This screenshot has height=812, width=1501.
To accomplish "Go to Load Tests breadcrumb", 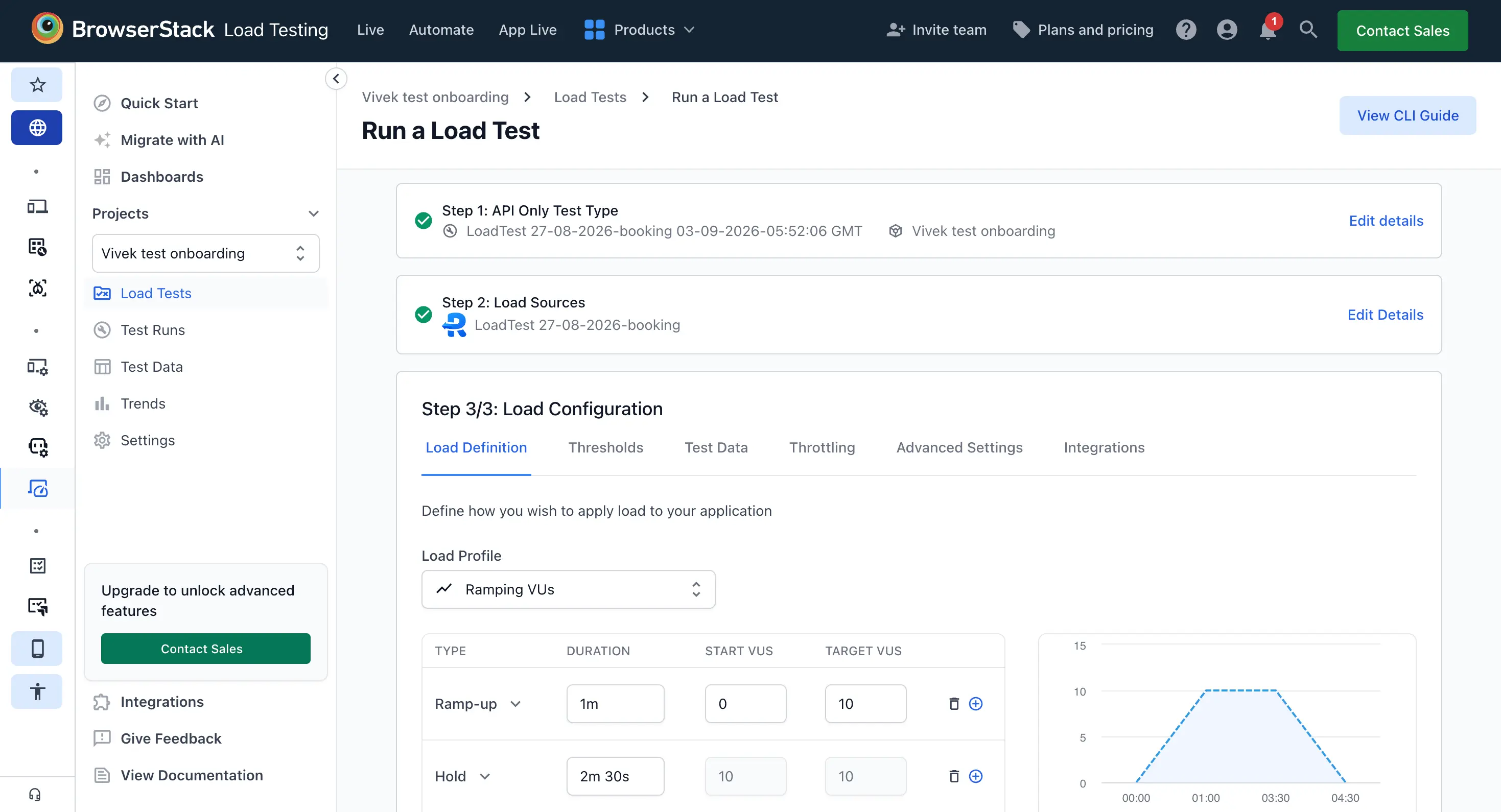I will [x=590, y=97].
